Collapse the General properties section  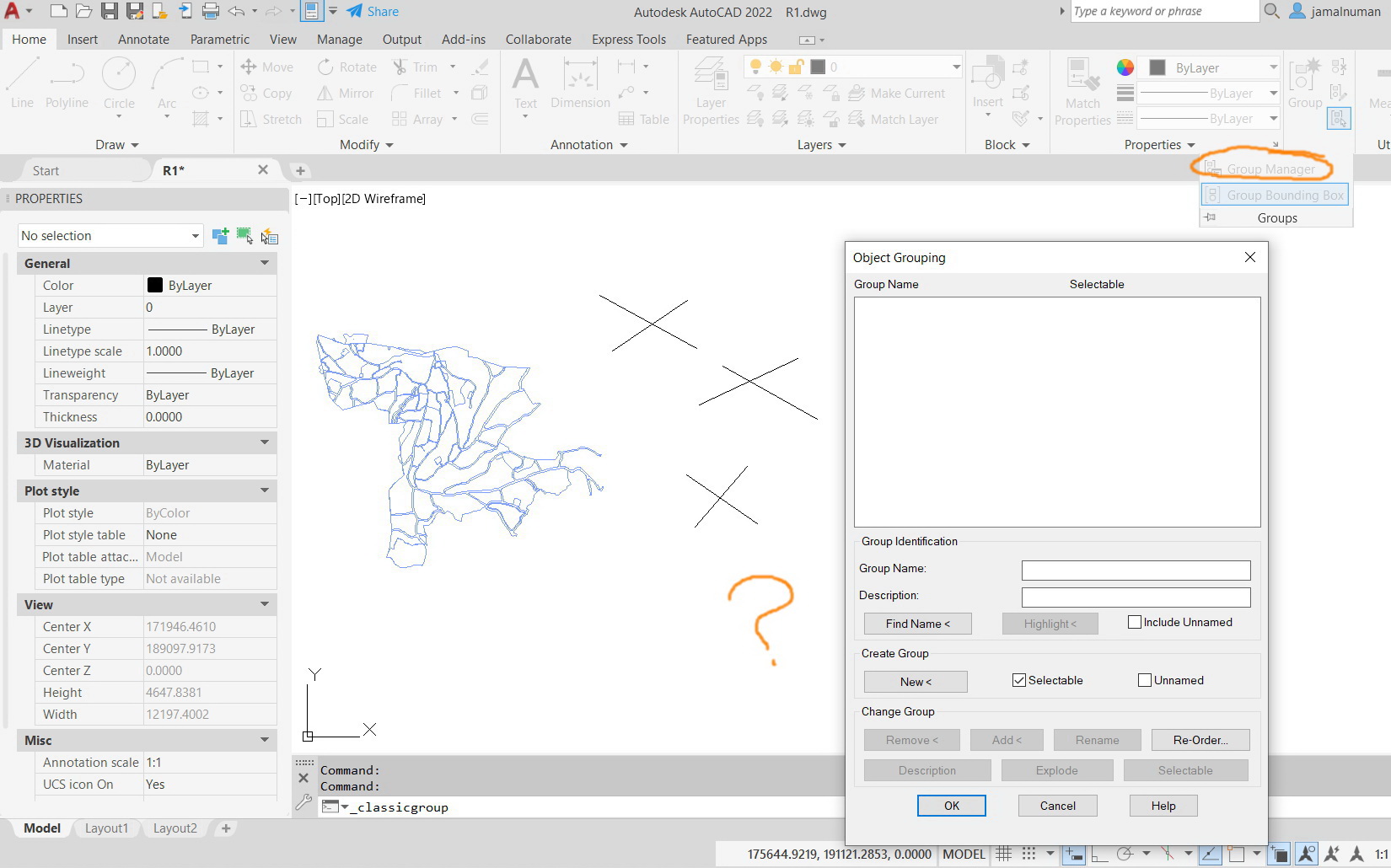(x=265, y=263)
